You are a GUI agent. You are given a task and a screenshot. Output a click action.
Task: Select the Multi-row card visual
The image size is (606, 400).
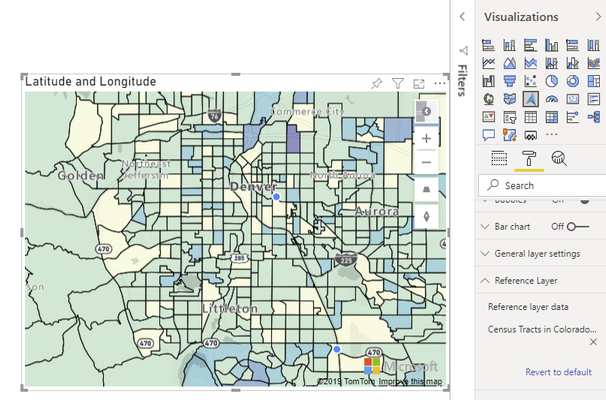pyautogui.click(x=594, y=99)
